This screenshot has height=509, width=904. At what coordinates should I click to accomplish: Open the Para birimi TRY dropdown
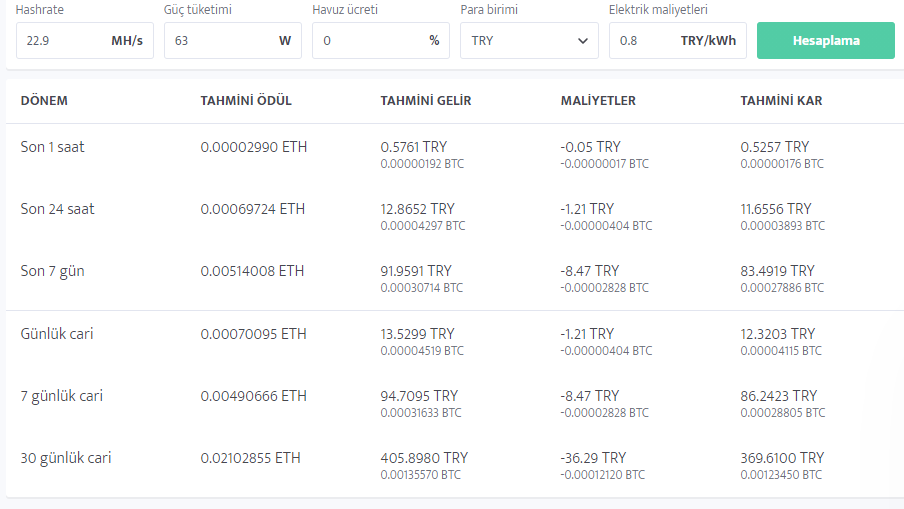[529, 41]
